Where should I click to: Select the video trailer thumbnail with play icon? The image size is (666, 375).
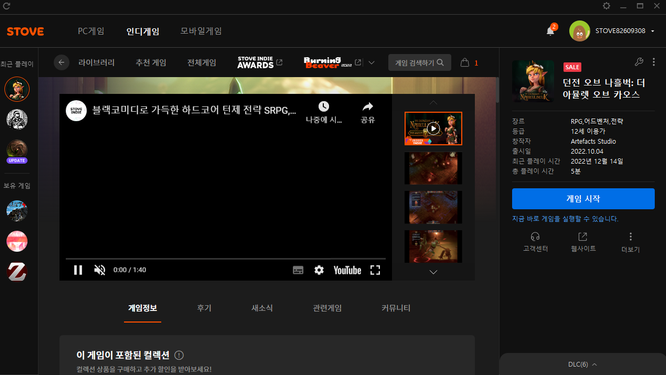coord(433,129)
